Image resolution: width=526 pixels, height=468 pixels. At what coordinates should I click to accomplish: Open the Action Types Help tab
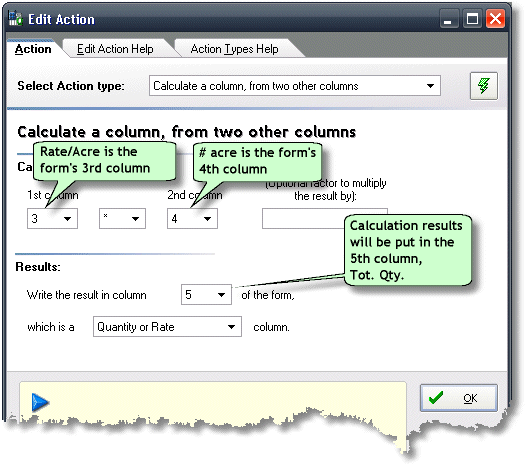pos(234,49)
